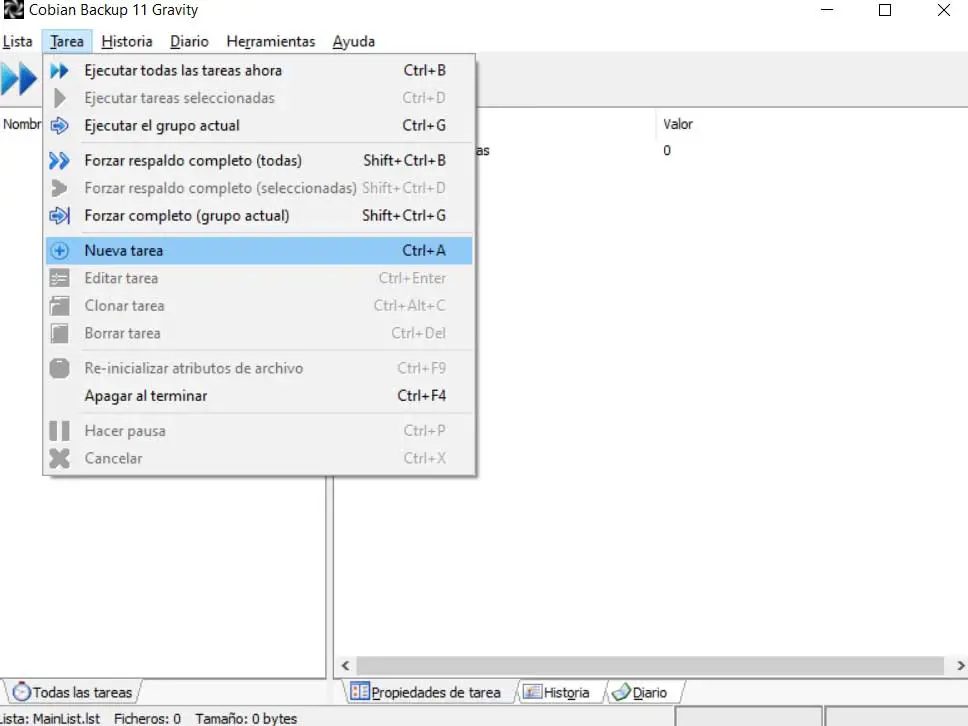Click the double-arrow run all tasks toolbar icon
Screen dimensions: 968x726
(19, 79)
